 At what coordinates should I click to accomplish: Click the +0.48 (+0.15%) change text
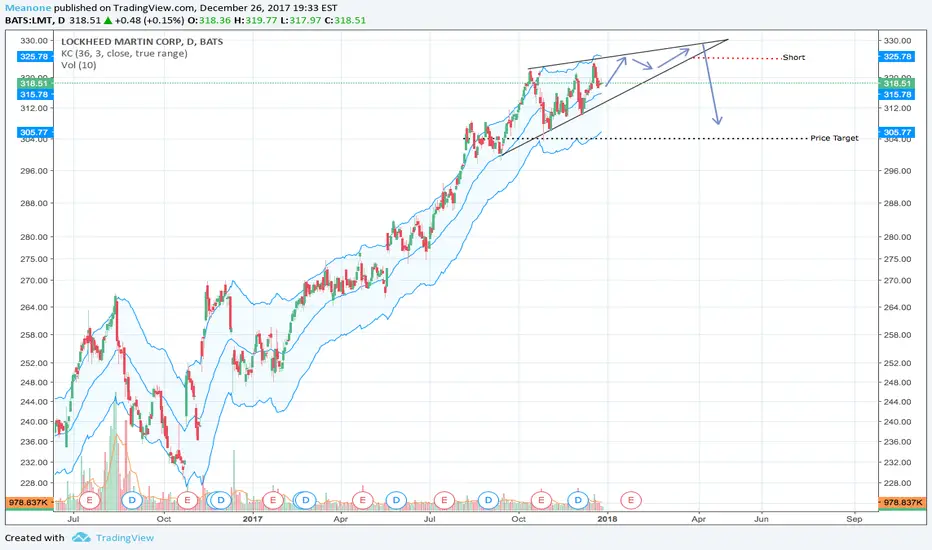tap(150, 20)
